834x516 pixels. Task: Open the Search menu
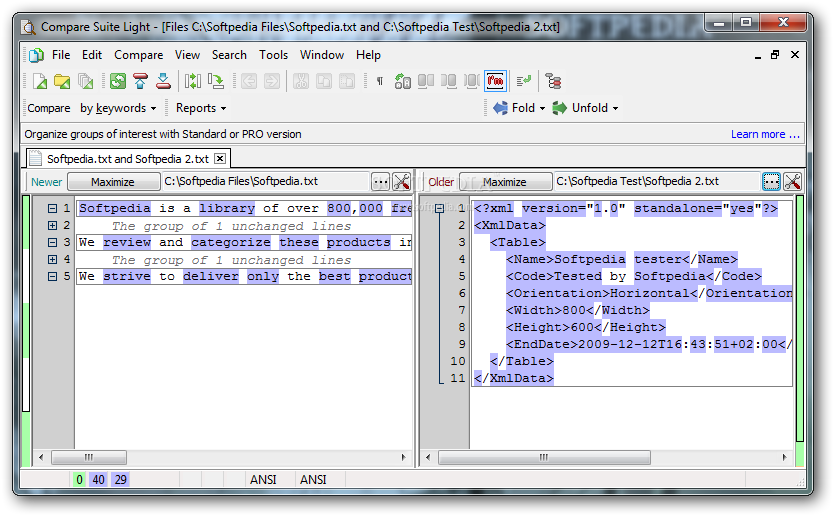click(229, 55)
